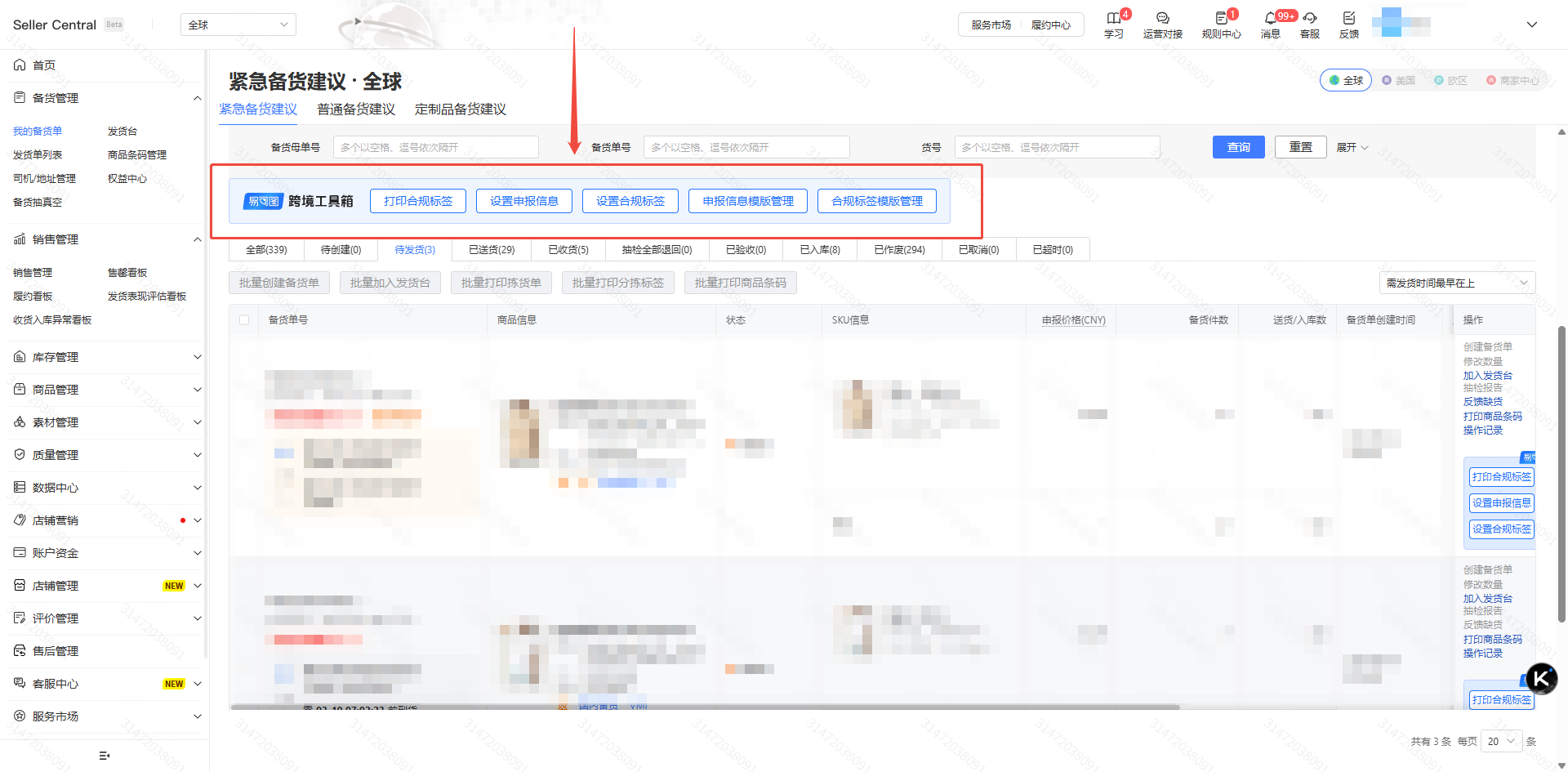Switch to 紧急备货建议 tab
The image size is (1568, 772).
point(258,109)
